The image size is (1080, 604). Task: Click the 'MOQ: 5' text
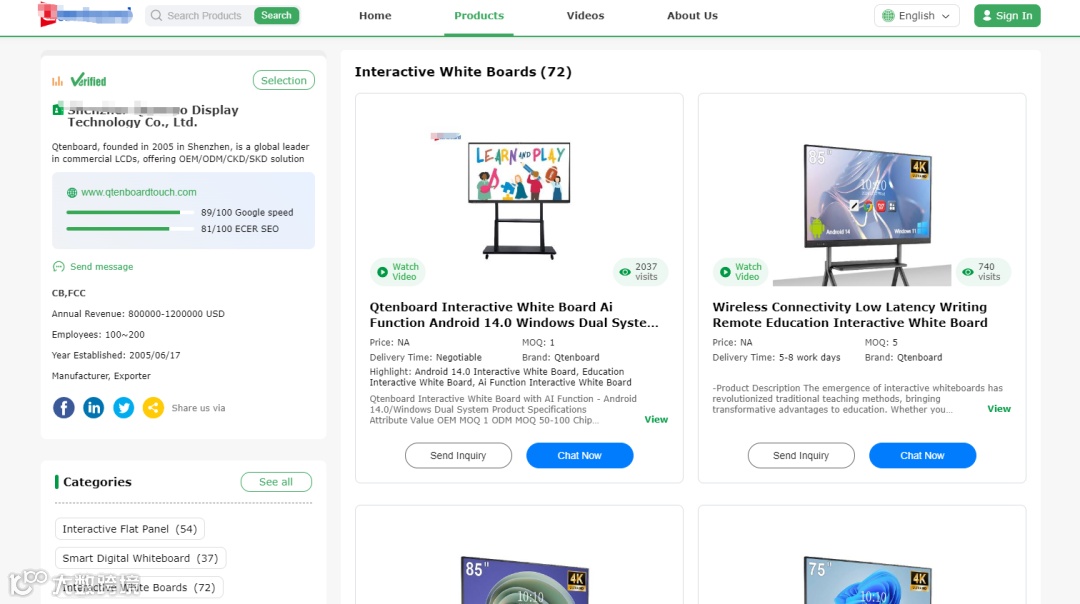pyautogui.click(x=881, y=342)
